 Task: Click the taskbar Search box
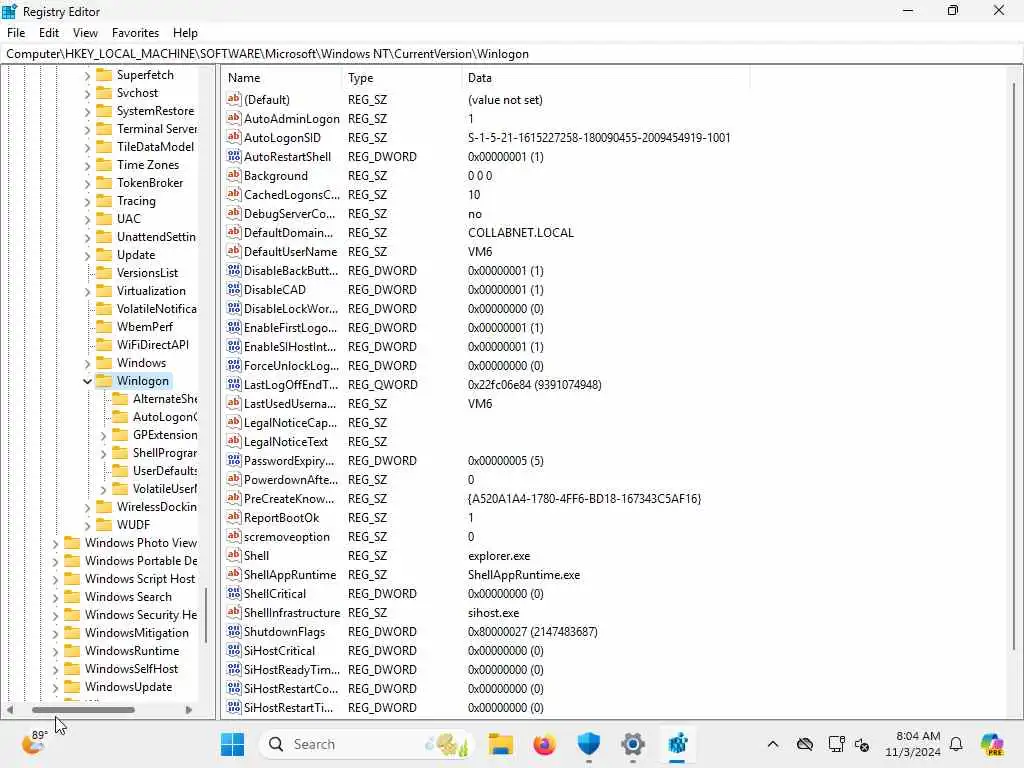click(368, 744)
